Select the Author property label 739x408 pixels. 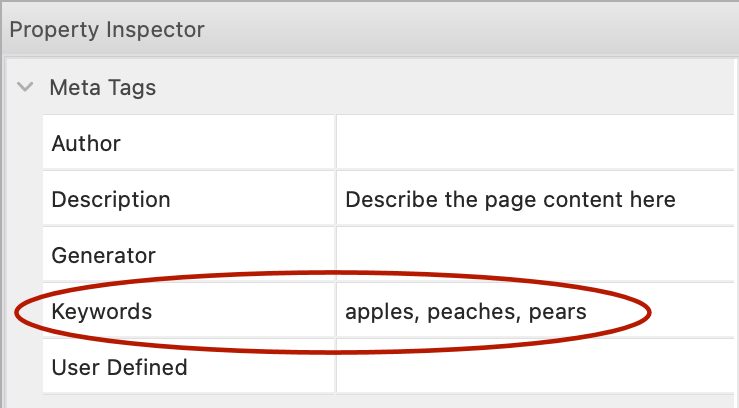86,144
